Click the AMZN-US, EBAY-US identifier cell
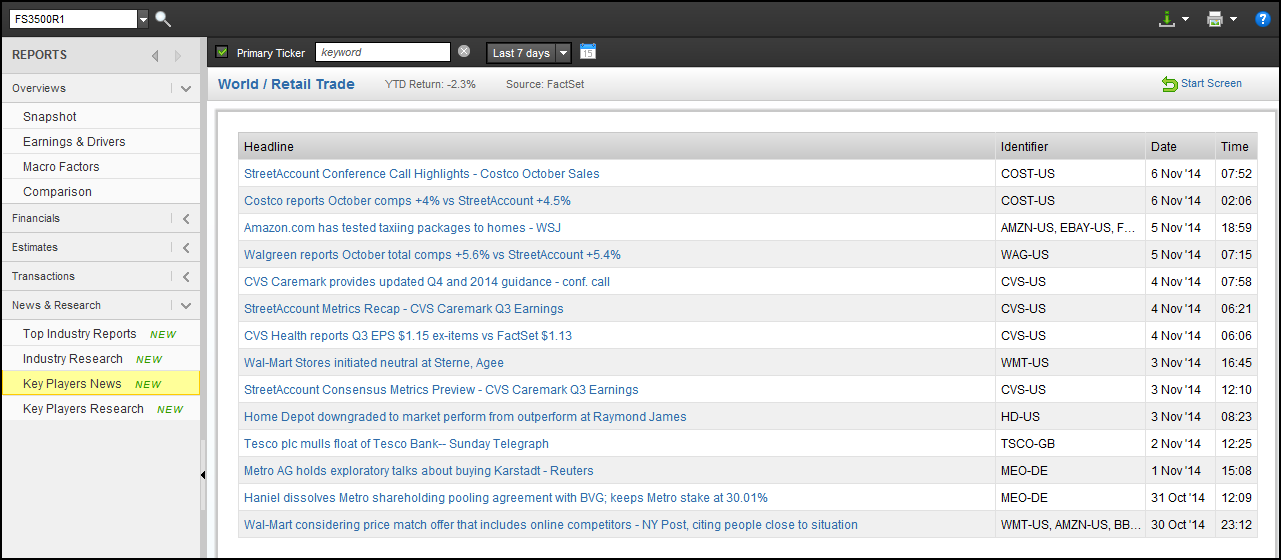The image size is (1281, 560). pos(1071,228)
